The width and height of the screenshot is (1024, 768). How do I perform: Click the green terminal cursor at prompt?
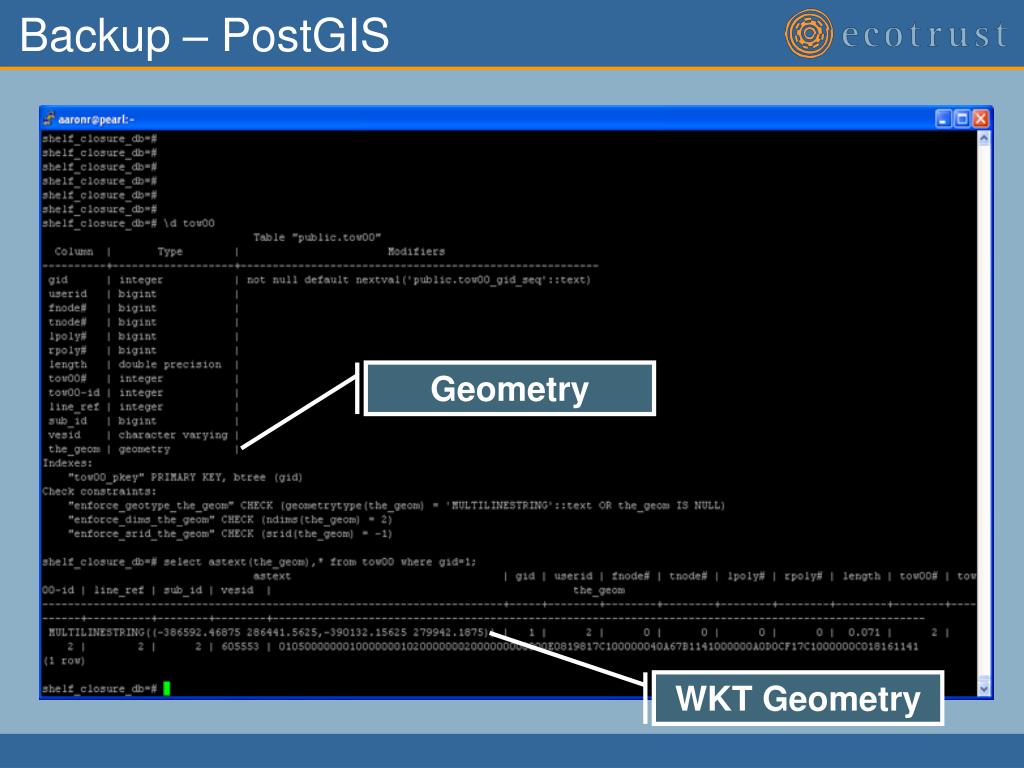coord(167,688)
